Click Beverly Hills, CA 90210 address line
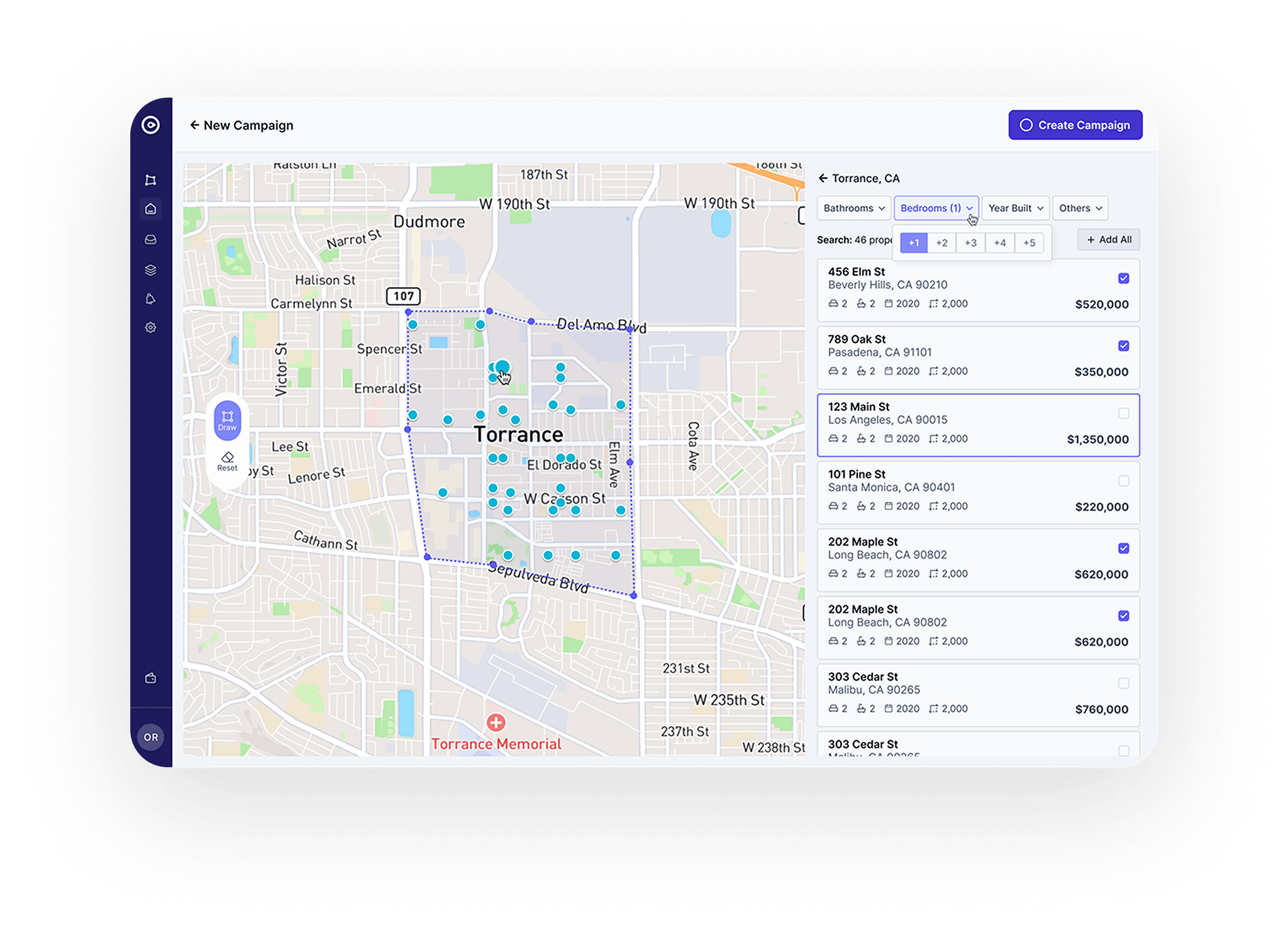This screenshot has width=1288, height=930. 887,285
